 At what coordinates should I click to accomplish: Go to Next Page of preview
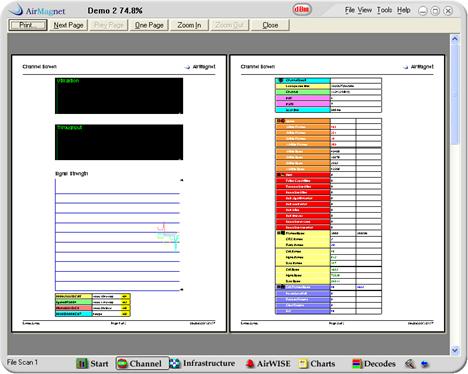(68, 25)
